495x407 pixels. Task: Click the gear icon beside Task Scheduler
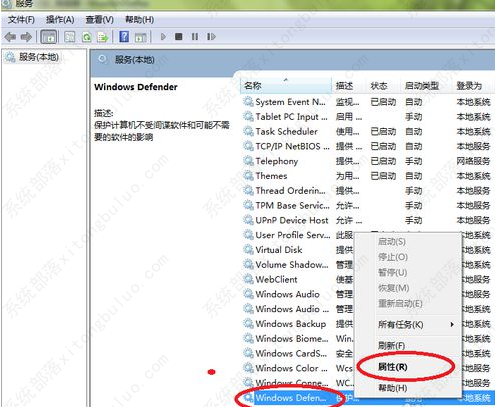248,131
